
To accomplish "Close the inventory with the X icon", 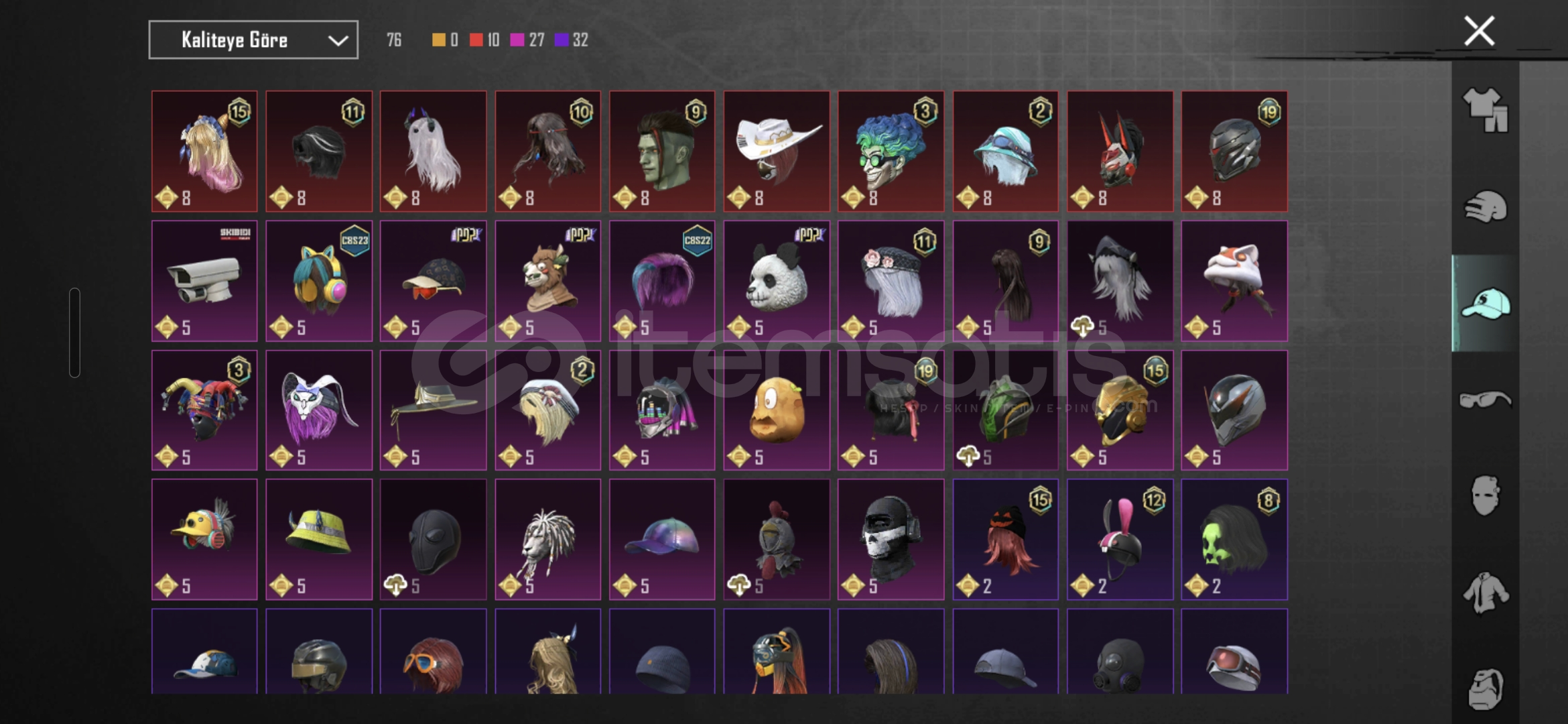I will point(1479,31).
